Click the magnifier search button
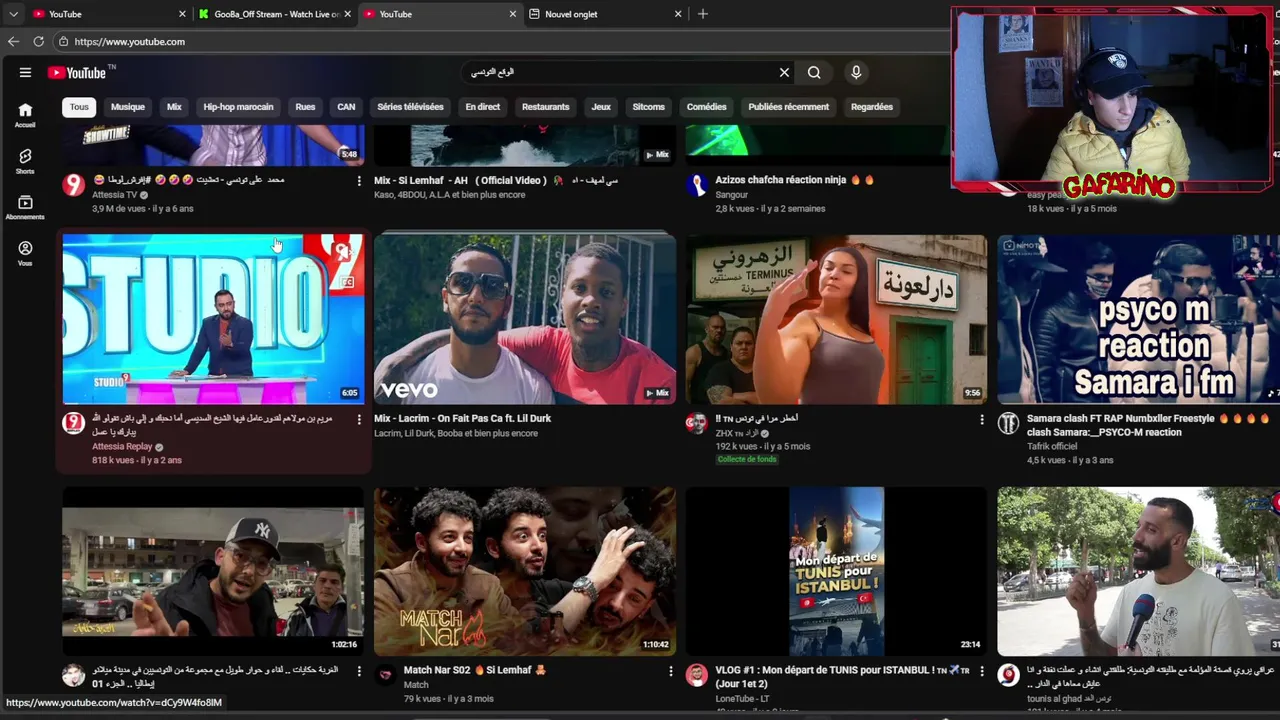The width and height of the screenshot is (1280, 720). pyautogui.click(x=814, y=72)
